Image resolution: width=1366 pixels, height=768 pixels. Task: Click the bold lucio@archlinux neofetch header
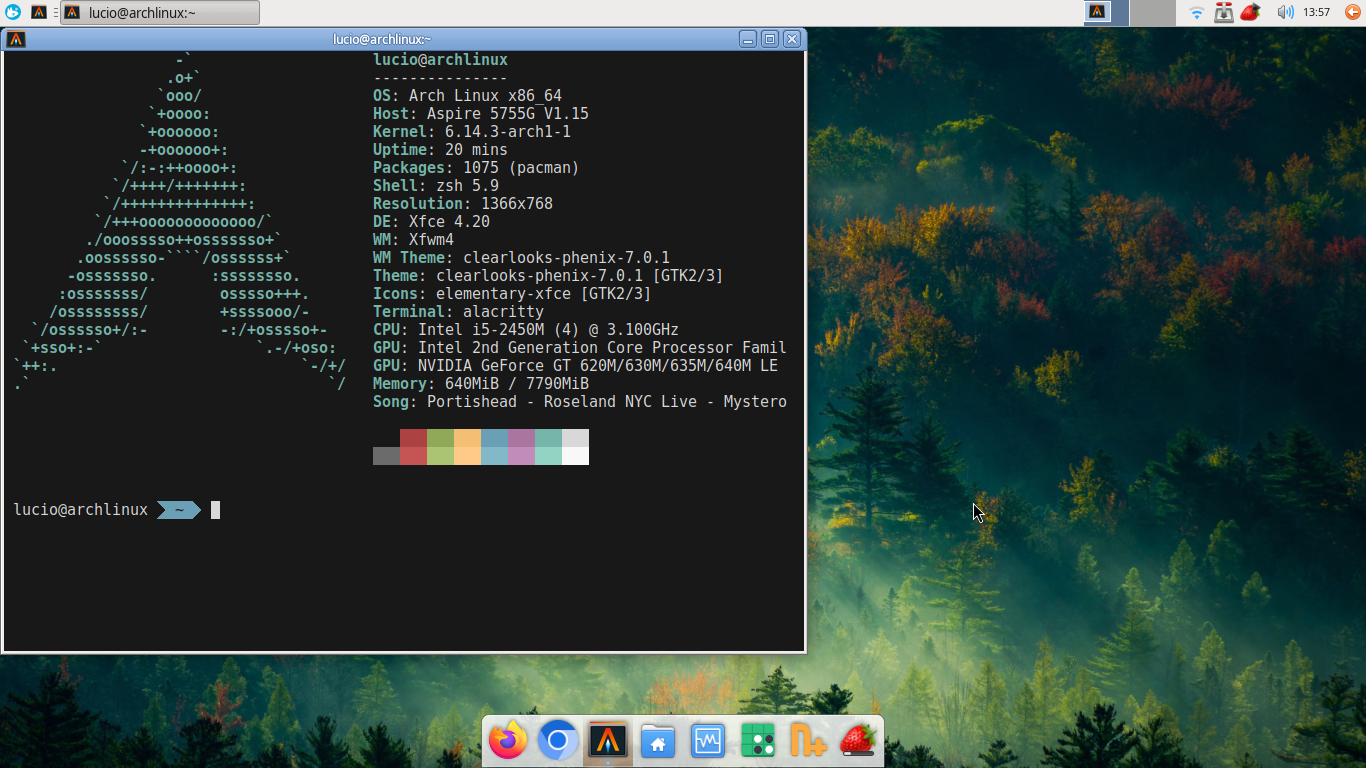tap(440, 60)
